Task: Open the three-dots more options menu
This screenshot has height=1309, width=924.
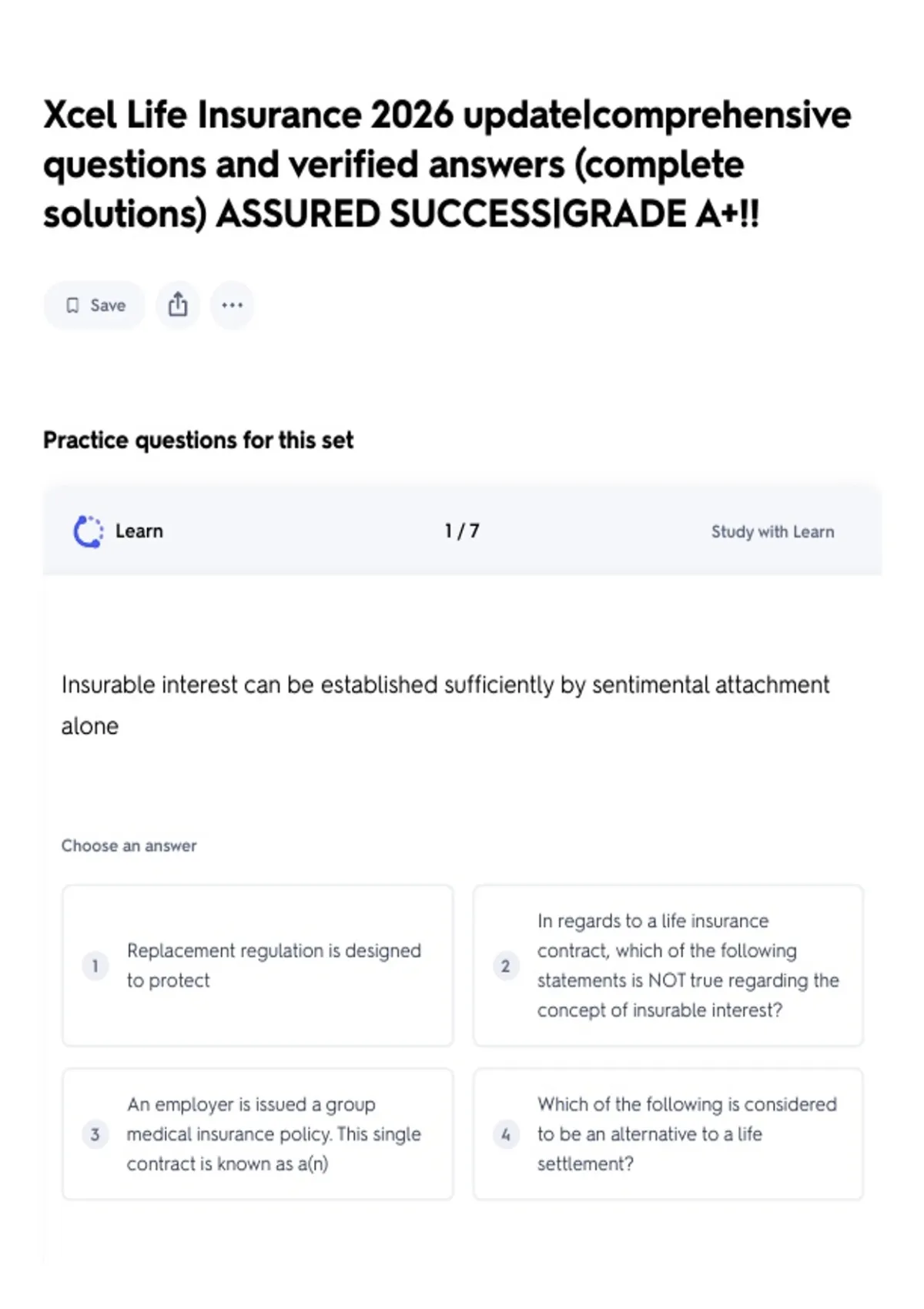Action: coord(232,305)
